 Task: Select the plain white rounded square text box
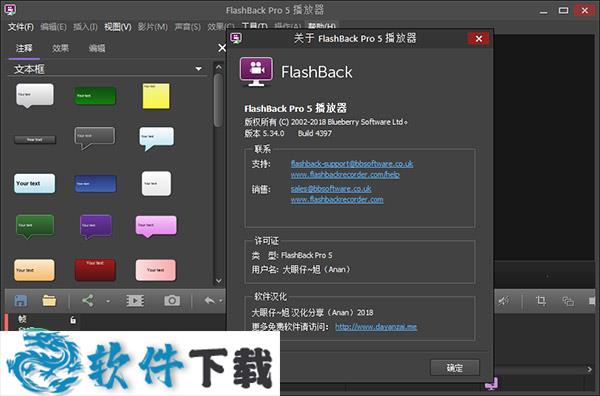(156, 184)
